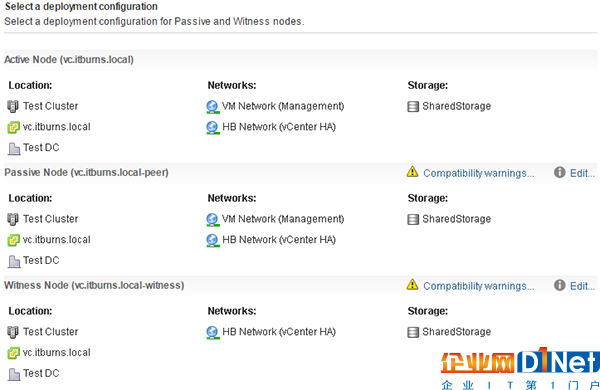Image resolution: width=600 pixels, height=390 pixels.
Task: Edit the Passive Node configuration
Action: [x=582, y=173]
